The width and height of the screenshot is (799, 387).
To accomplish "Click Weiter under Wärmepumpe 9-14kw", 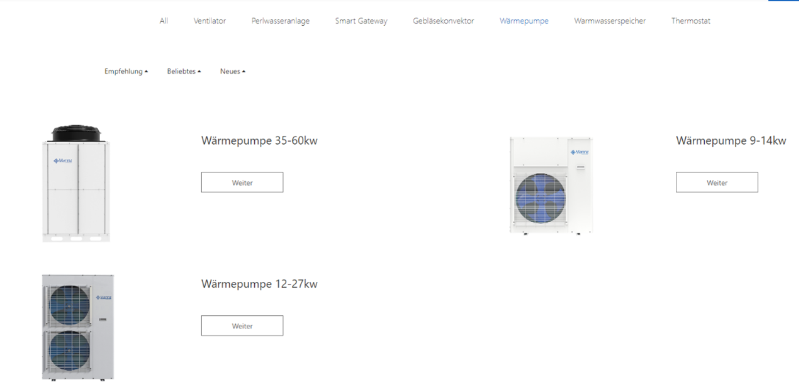I will tap(716, 183).
